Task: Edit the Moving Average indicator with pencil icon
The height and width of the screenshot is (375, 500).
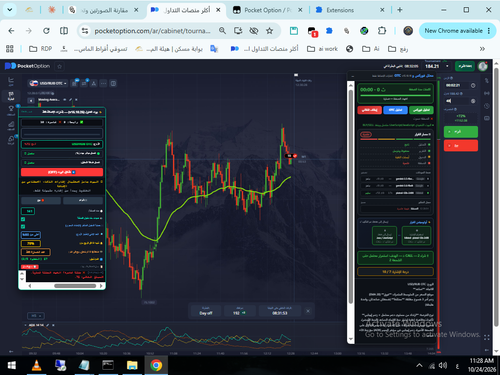Action: click(x=70, y=100)
